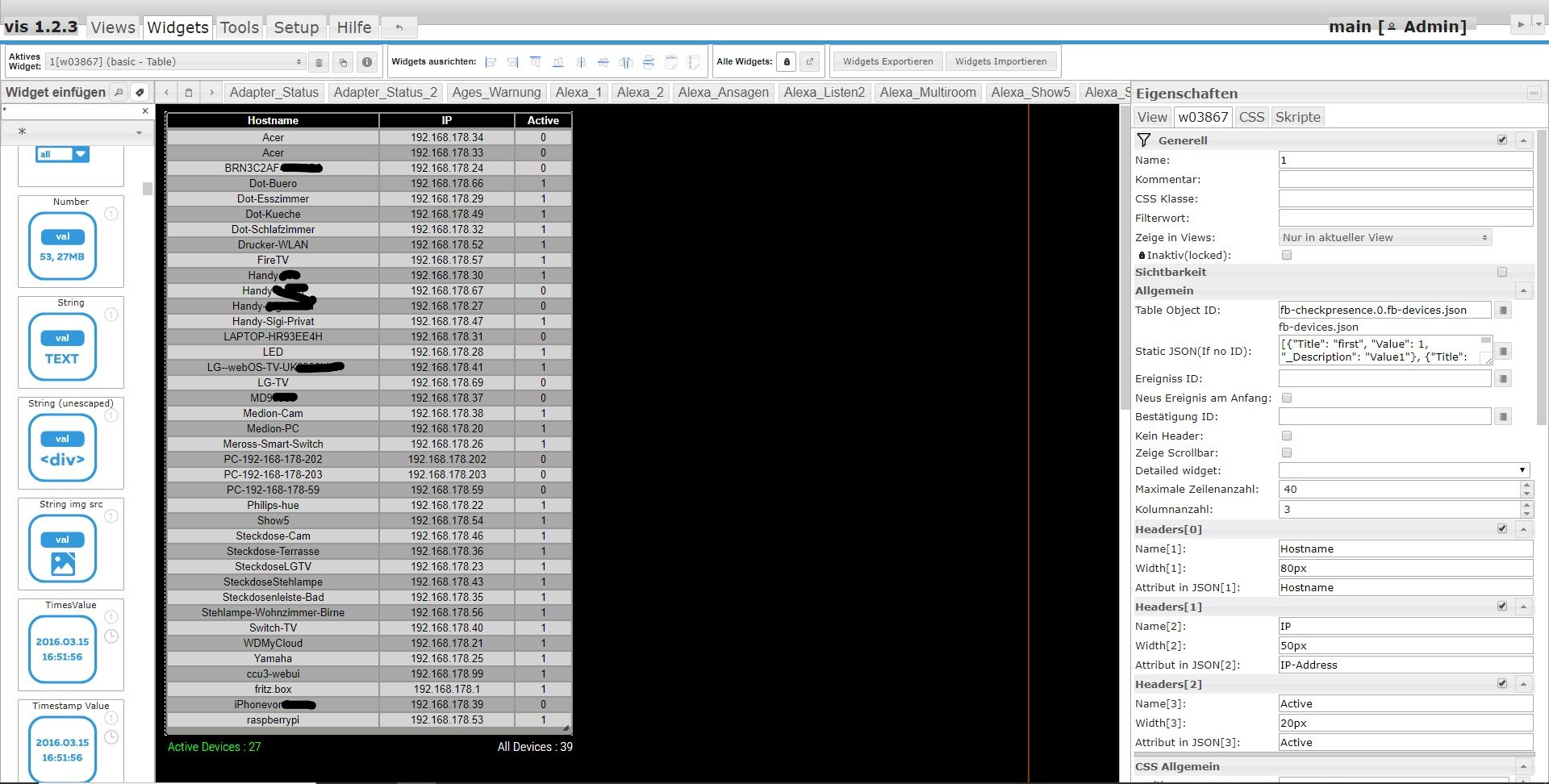Collapse the Headers[0] section
This screenshot has width=1549, height=784.
tap(1523, 529)
